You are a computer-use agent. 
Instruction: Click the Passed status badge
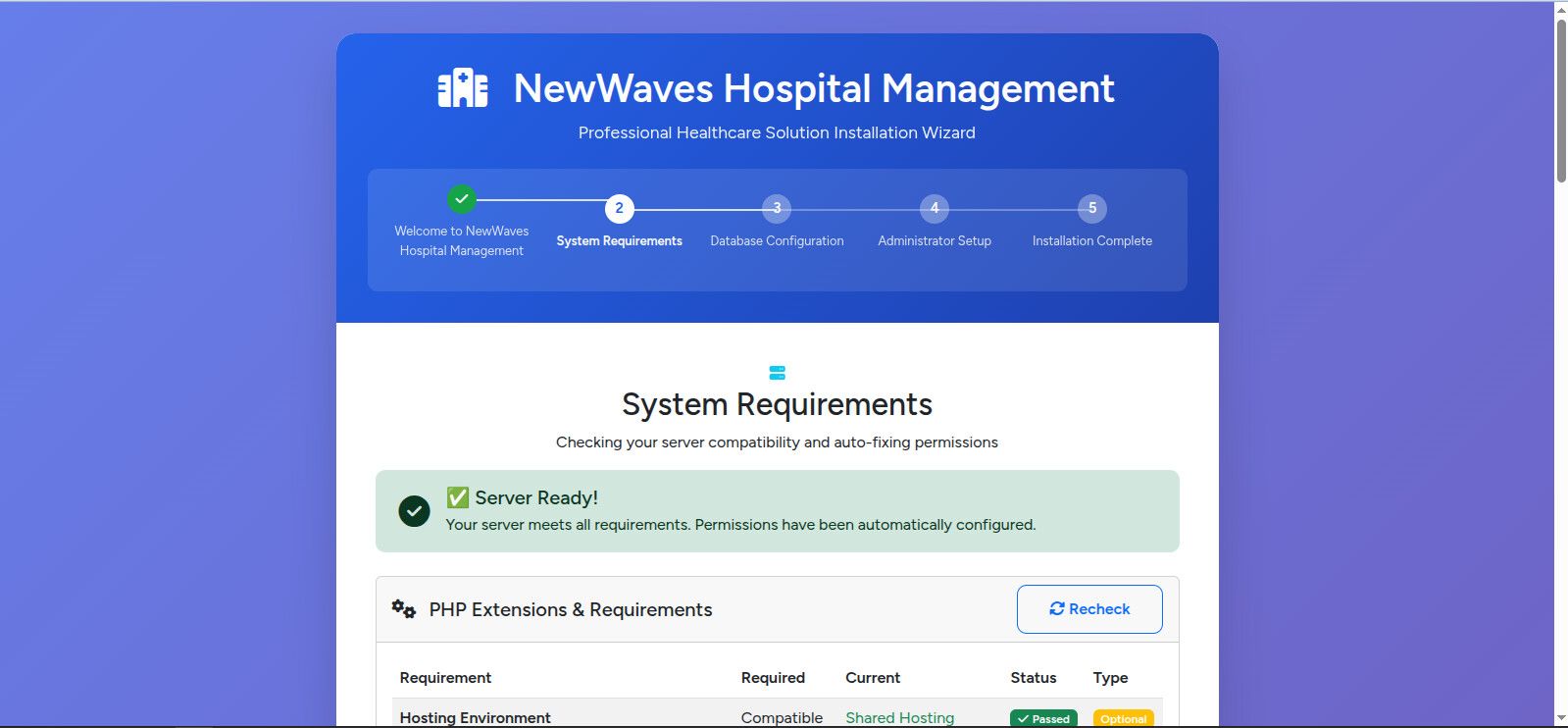[1043, 718]
